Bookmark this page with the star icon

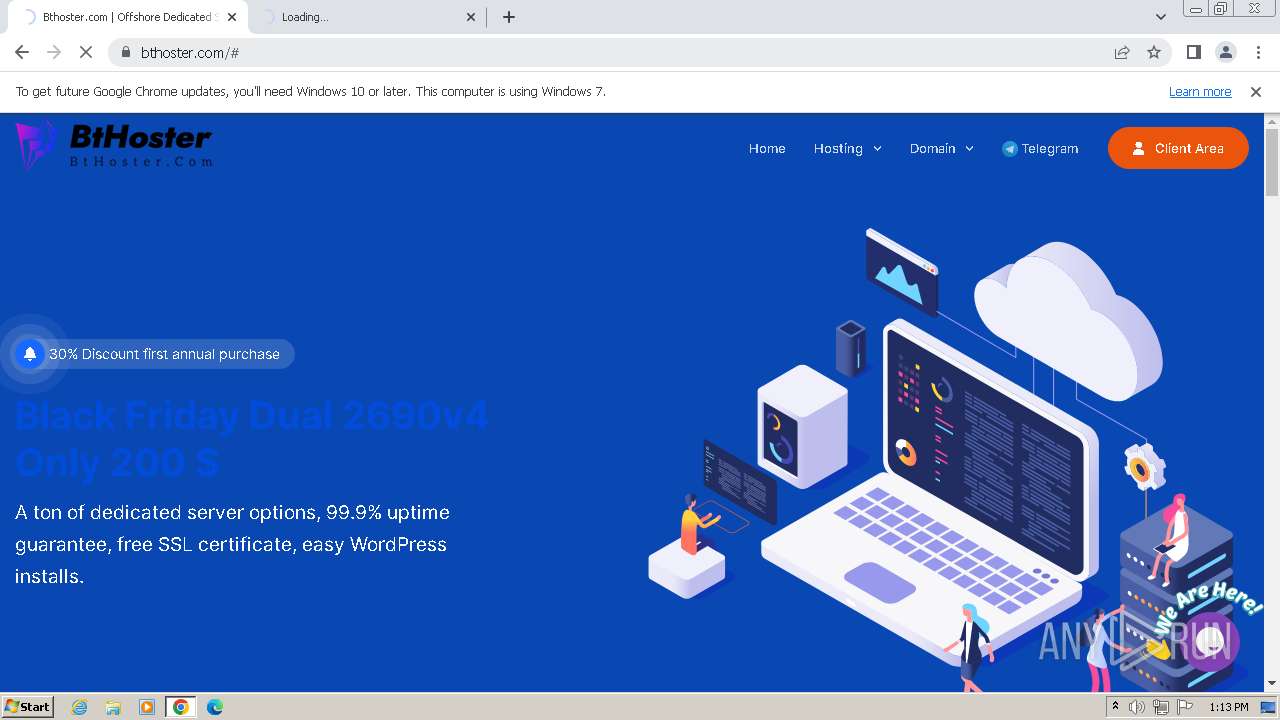pyautogui.click(x=1154, y=52)
